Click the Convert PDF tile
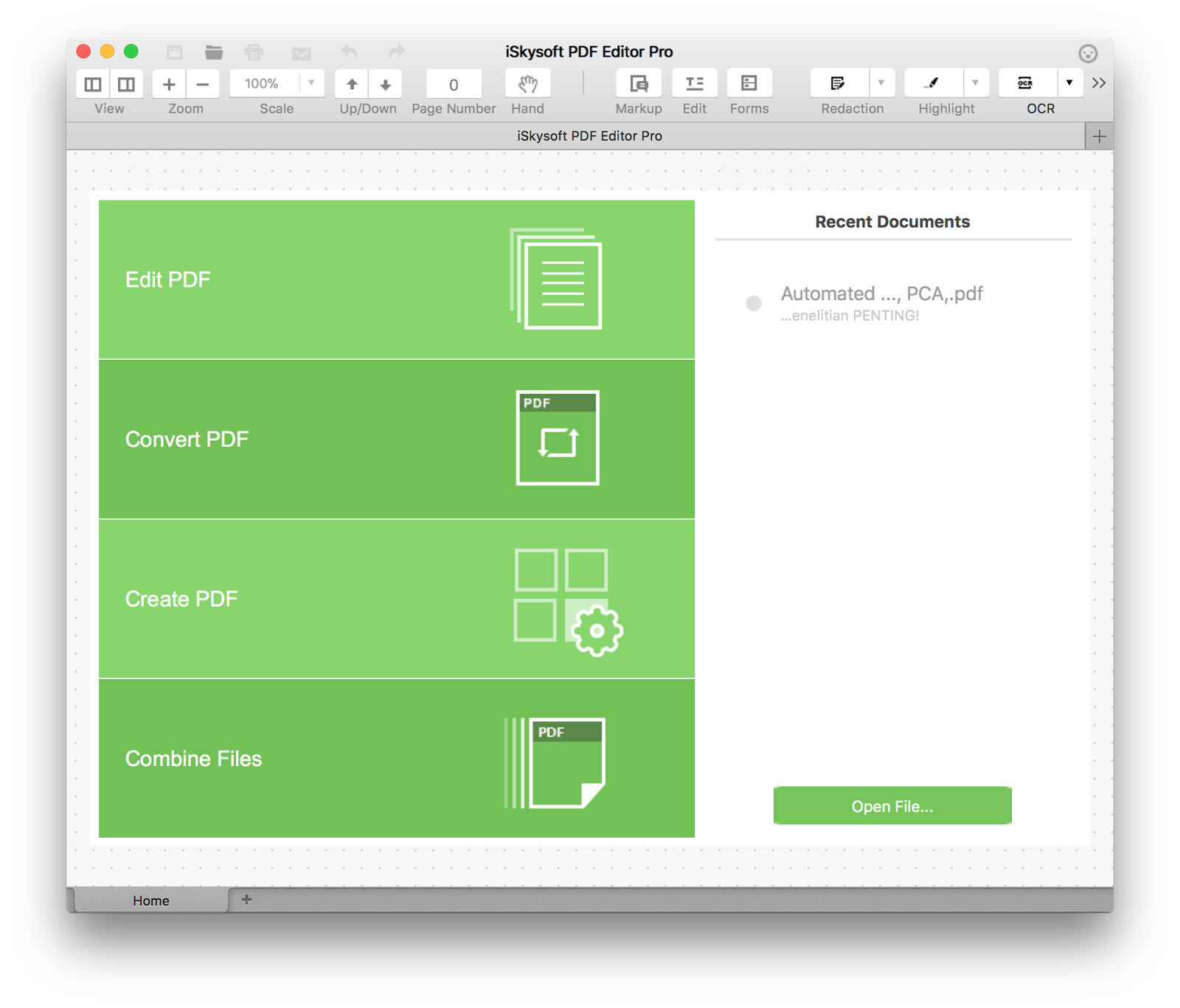Image resolution: width=1180 pixels, height=1008 pixels. point(397,439)
